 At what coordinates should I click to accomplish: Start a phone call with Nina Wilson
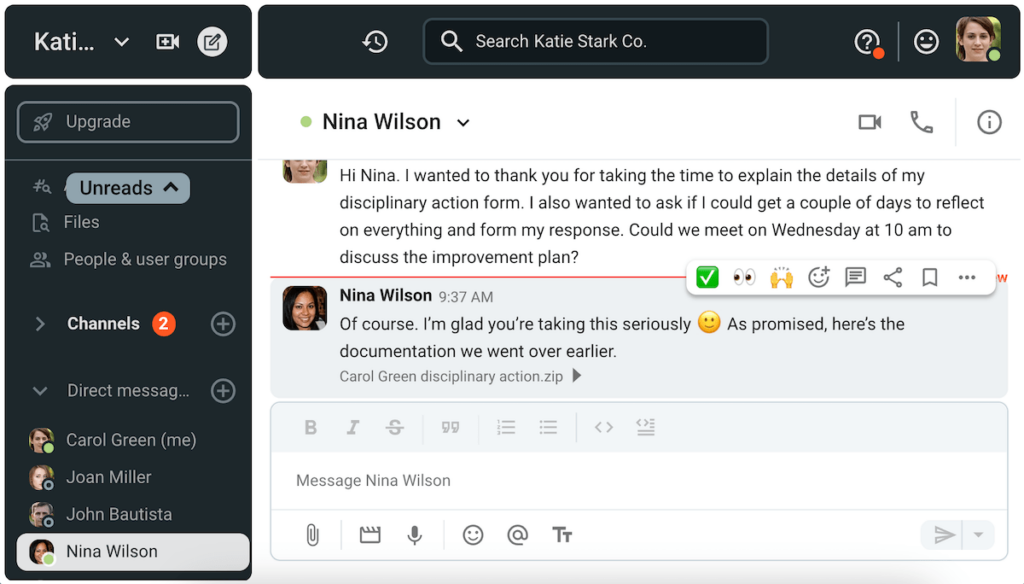click(921, 122)
